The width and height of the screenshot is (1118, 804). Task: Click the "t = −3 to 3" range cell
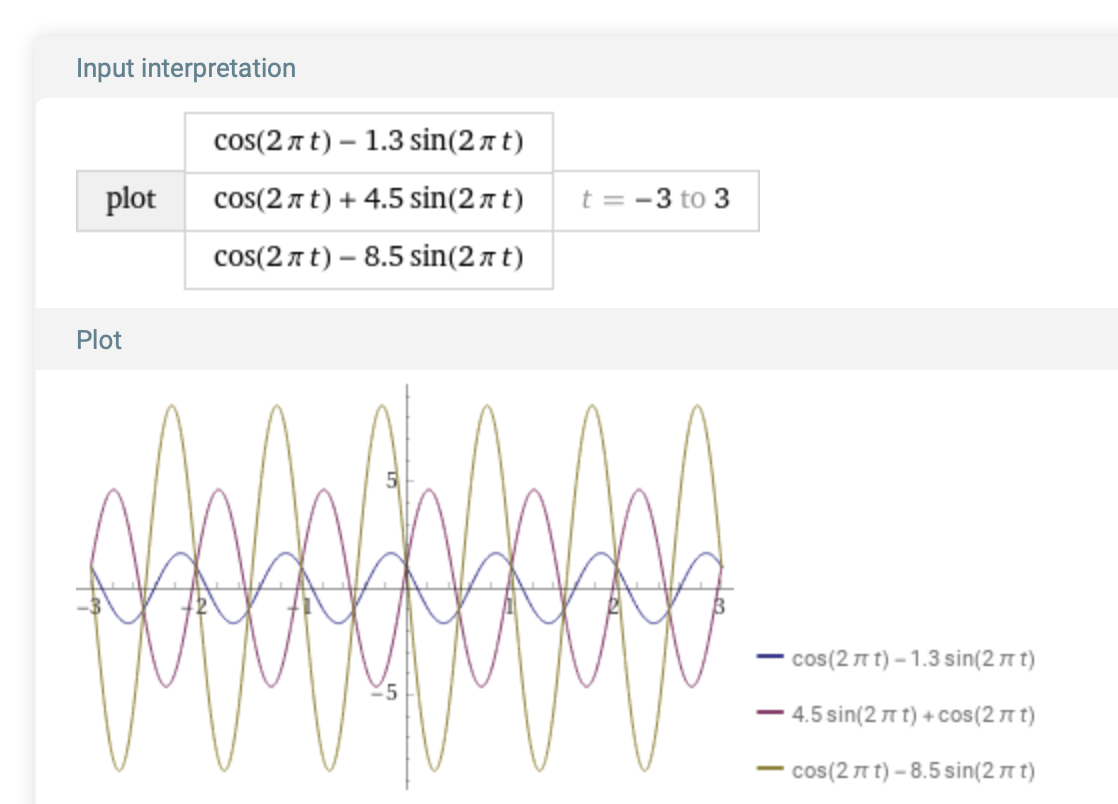655,200
